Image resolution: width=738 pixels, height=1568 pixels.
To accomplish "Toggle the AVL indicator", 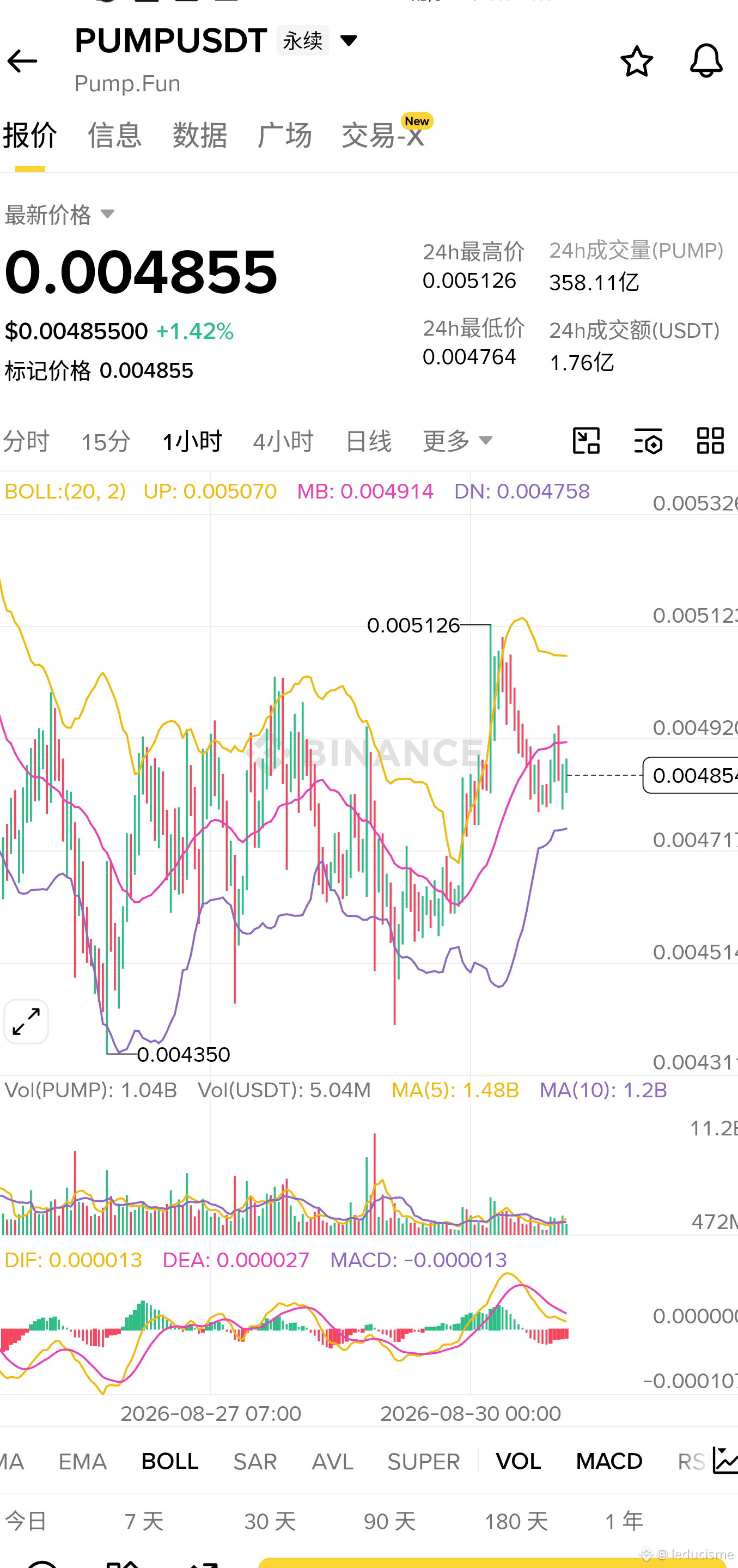I will point(332,1461).
